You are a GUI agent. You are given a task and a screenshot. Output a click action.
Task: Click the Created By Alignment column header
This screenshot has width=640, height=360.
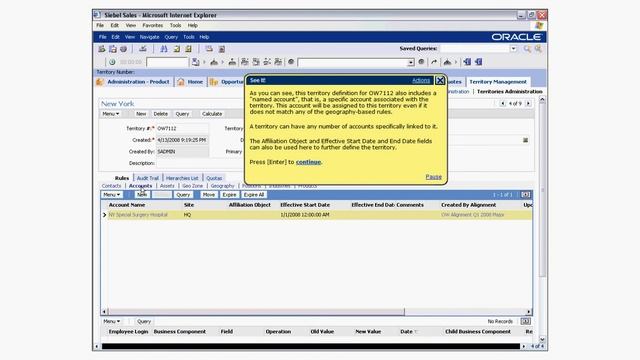click(x=468, y=205)
